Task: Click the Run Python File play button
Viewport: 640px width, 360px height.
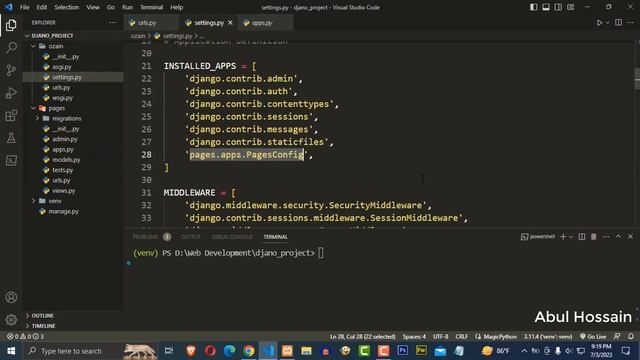Action: pyautogui.click(x=599, y=23)
